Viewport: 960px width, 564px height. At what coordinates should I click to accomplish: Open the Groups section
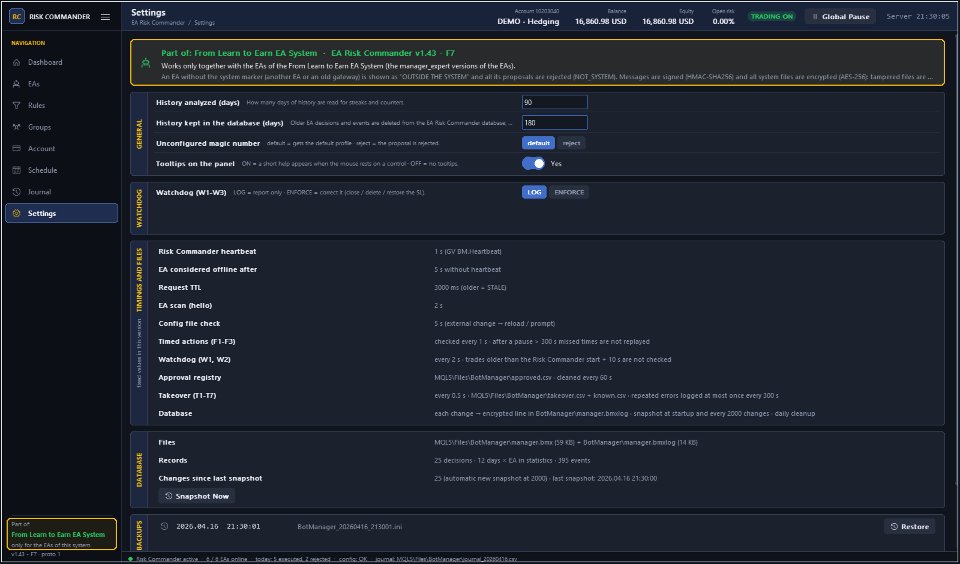(x=61, y=127)
